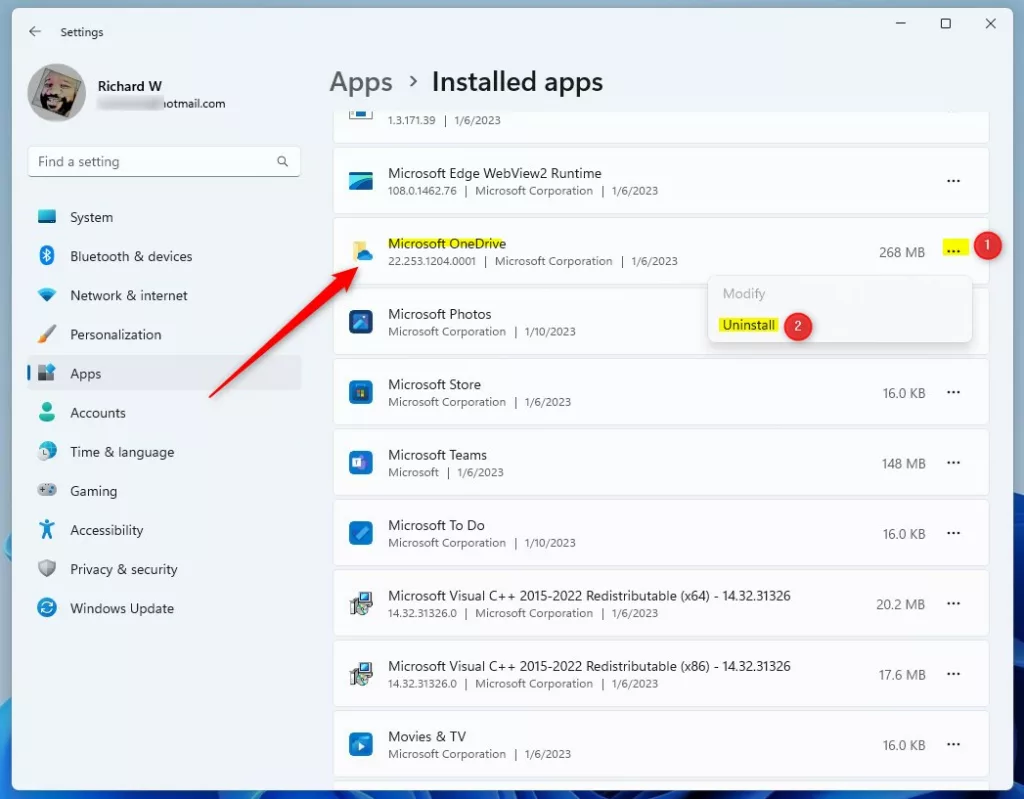
Task: Click the Movies & TV app icon
Action: pos(361,744)
